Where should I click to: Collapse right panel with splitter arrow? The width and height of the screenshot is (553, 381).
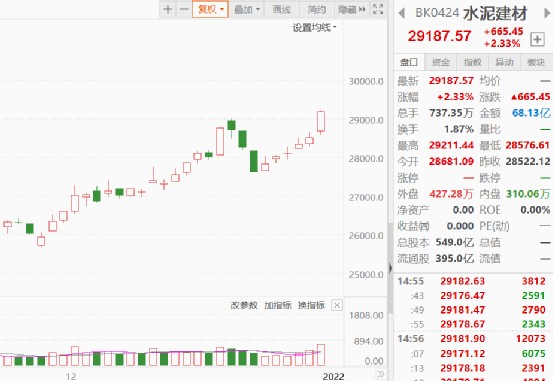coord(390,268)
